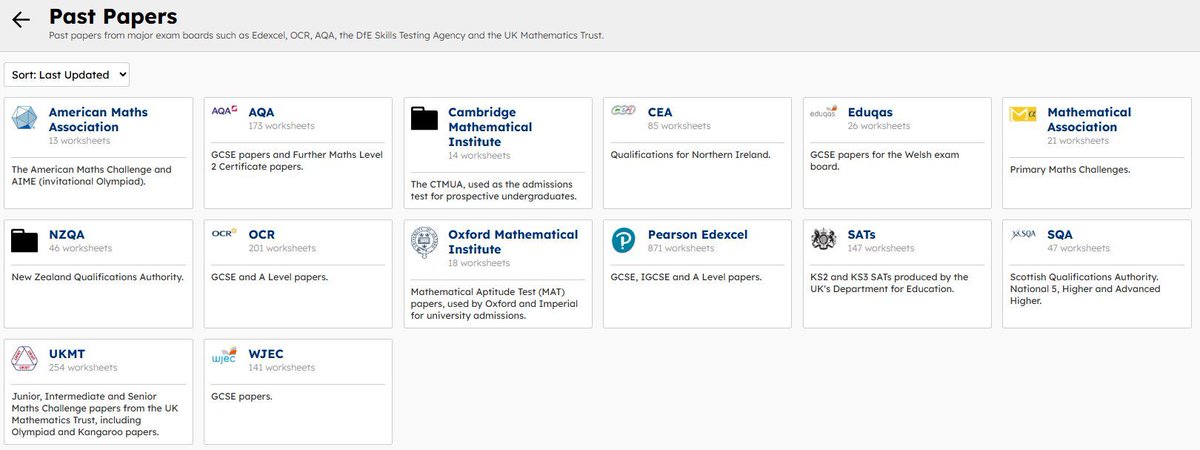Click the American Maths Association logo icon

tap(25, 119)
